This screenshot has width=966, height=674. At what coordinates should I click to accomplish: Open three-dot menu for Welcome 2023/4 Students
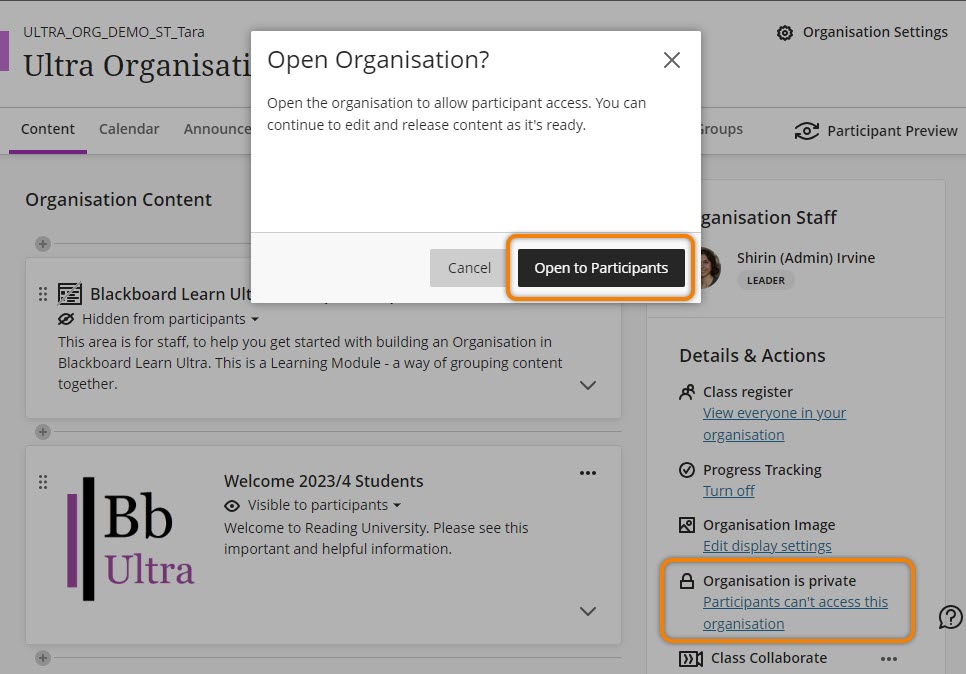point(588,473)
